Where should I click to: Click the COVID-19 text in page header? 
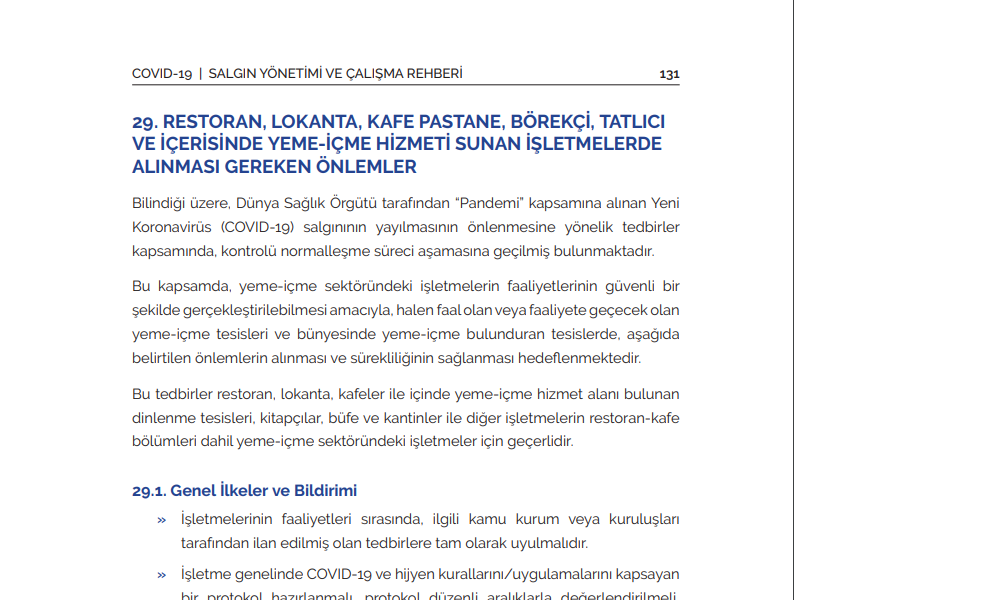click(x=162, y=74)
